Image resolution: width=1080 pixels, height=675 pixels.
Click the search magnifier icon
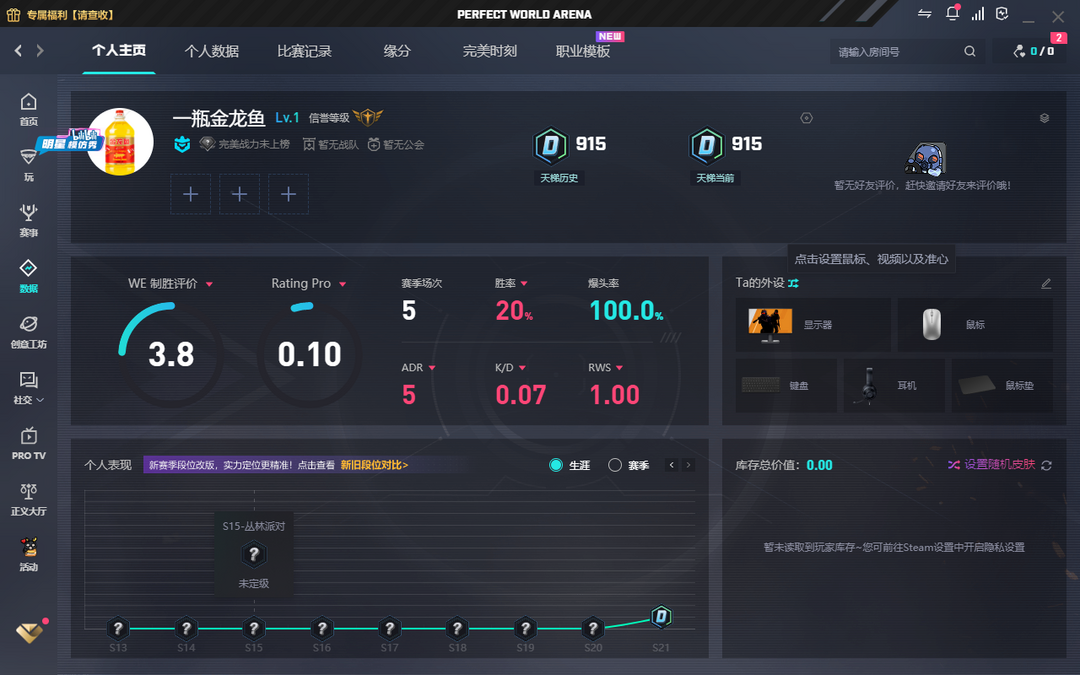click(x=970, y=52)
